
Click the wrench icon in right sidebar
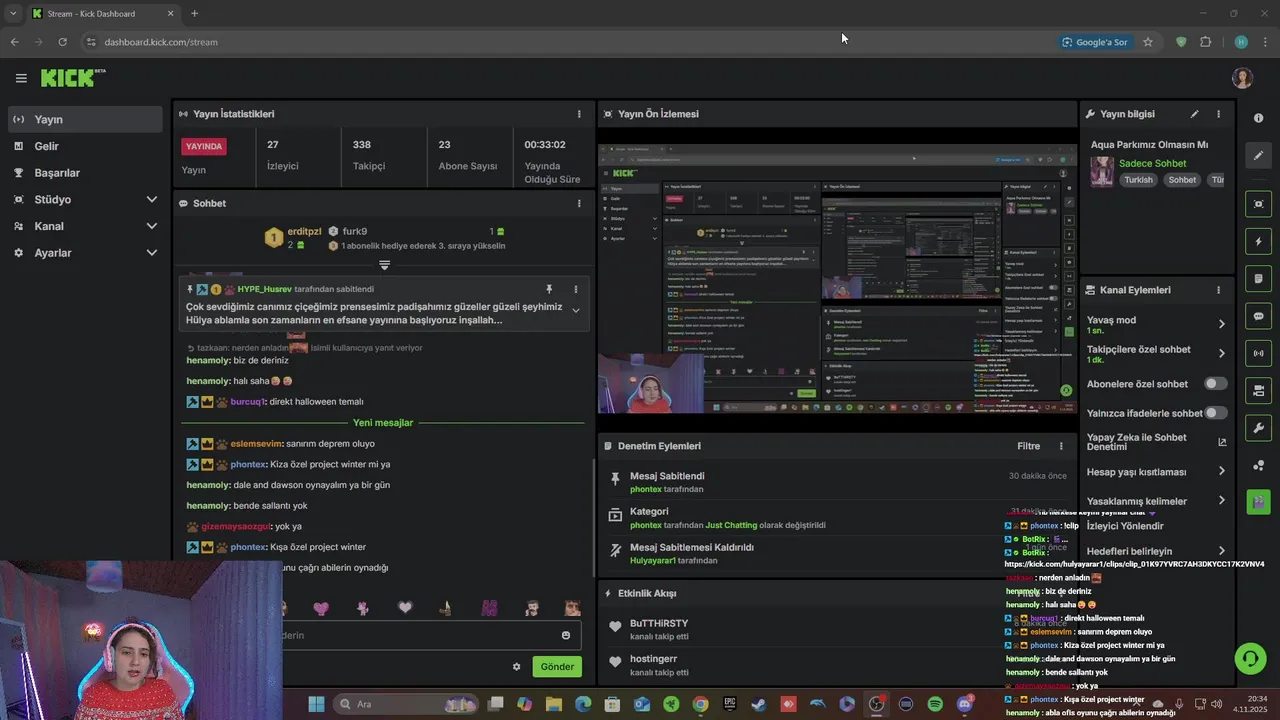point(1258,428)
